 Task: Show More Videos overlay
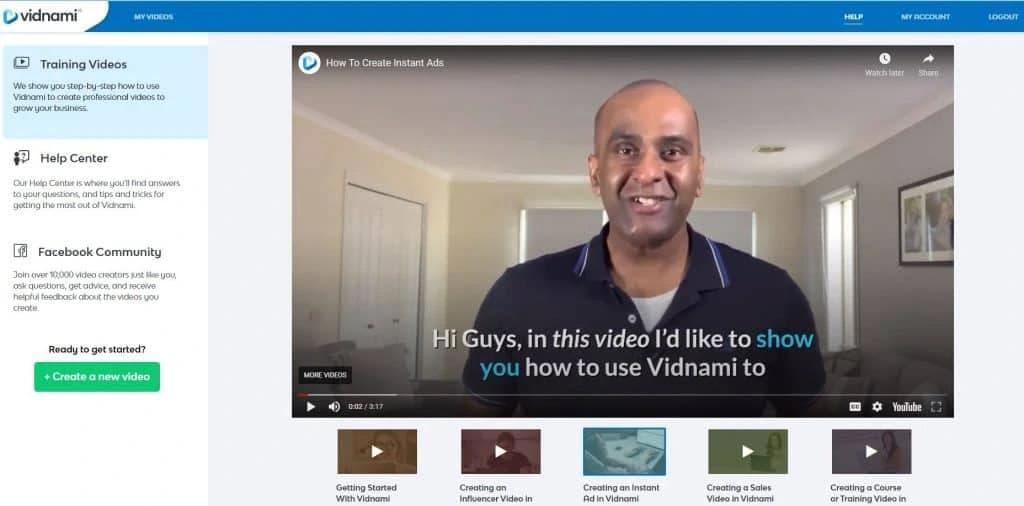[325, 375]
